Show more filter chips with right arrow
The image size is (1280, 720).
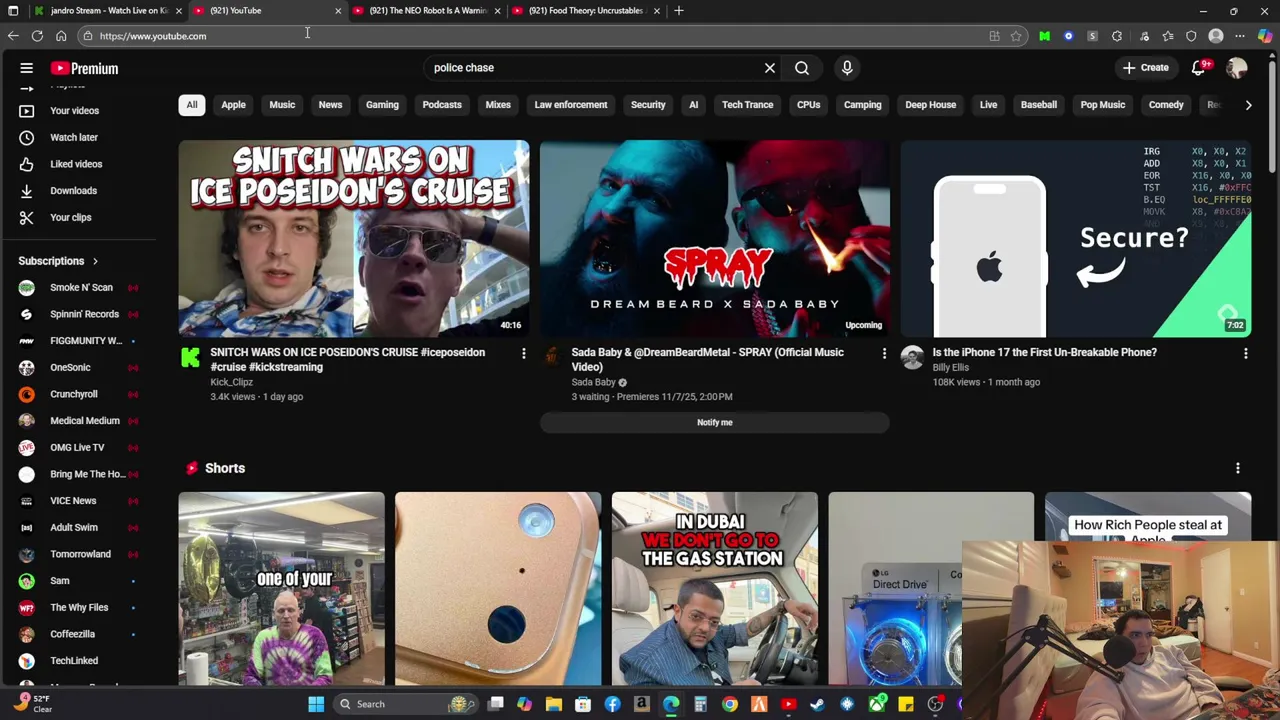click(x=1248, y=105)
